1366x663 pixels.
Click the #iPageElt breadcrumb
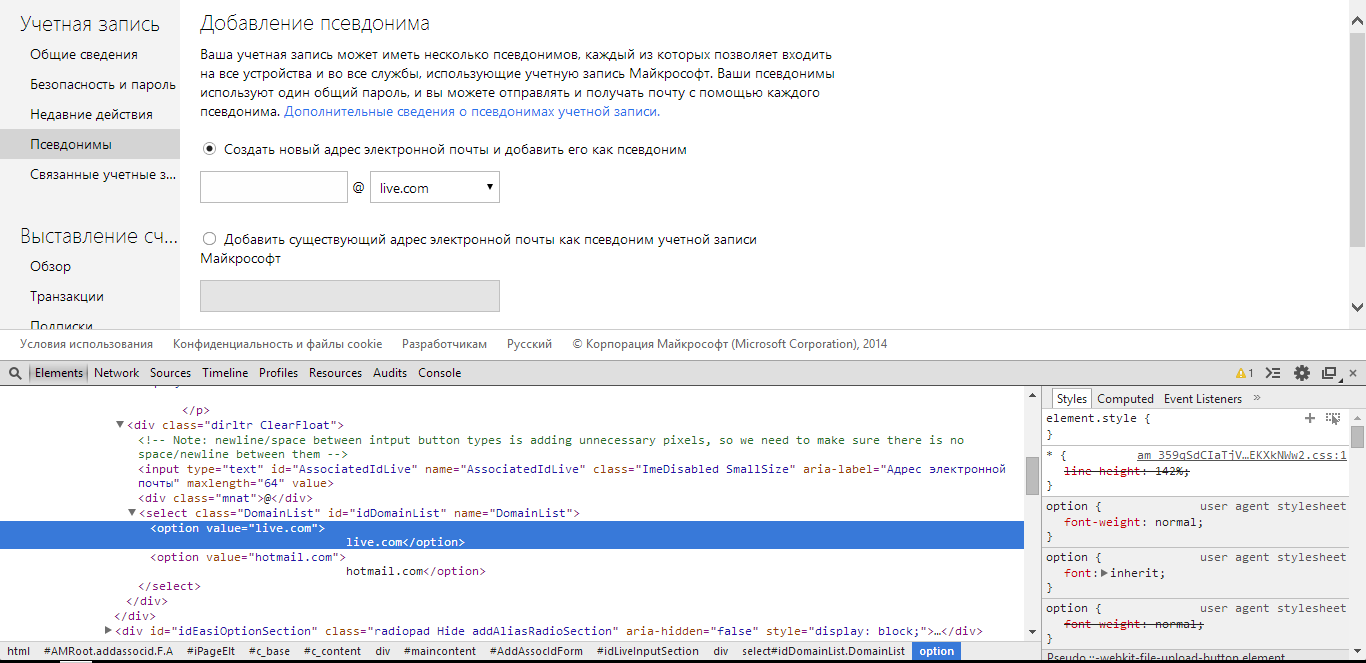211,651
